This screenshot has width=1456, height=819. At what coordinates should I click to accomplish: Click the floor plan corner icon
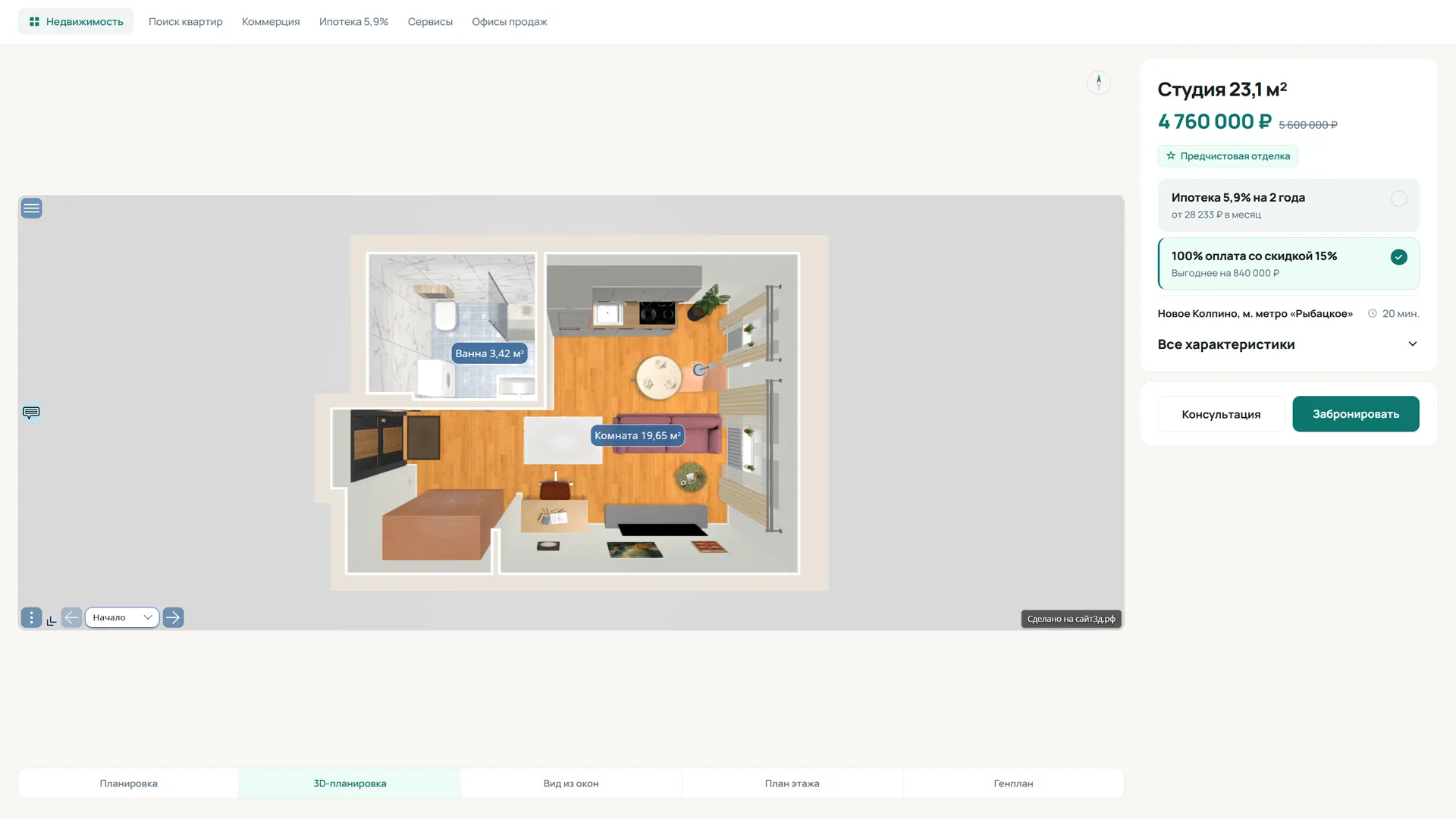pyautogui.click(x=52, y=620)
